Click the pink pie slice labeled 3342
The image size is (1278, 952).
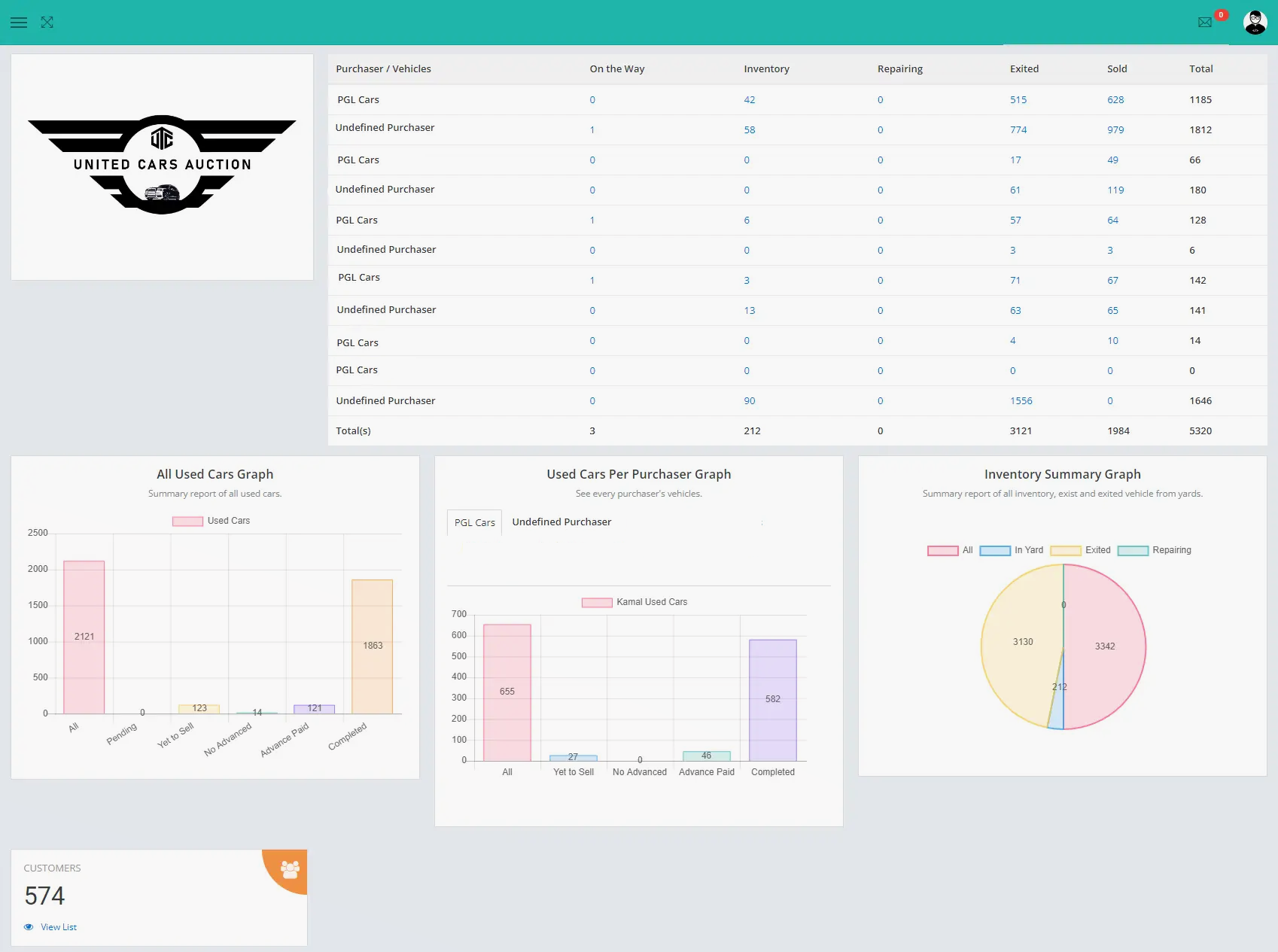tap(1105, 646)
